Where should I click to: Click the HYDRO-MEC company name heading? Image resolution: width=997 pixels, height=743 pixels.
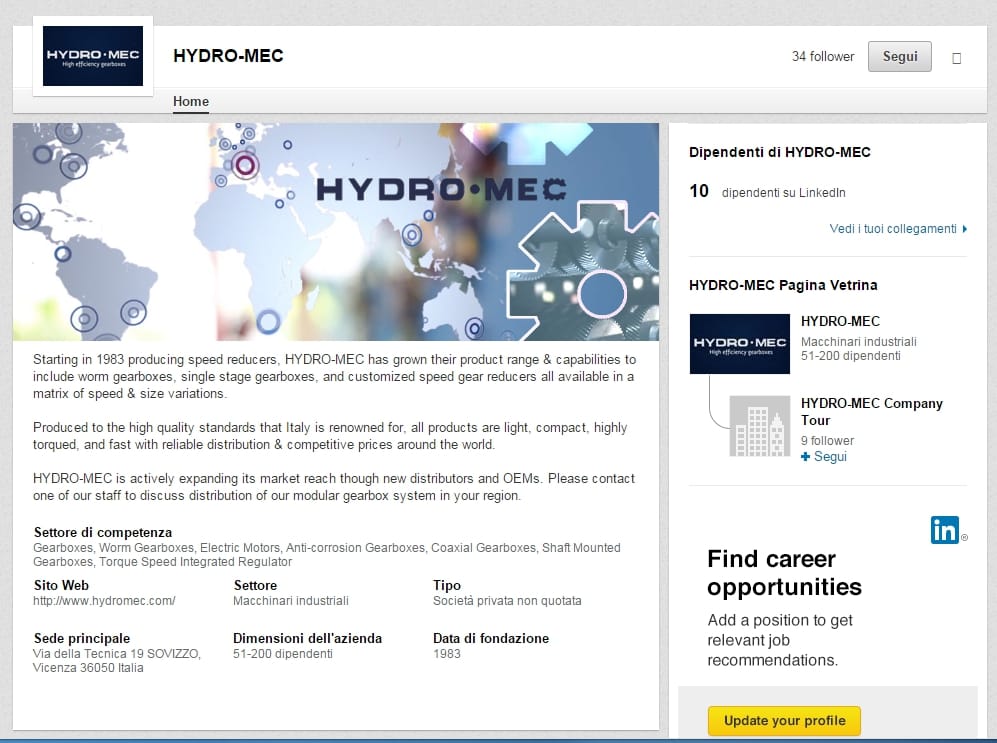228,56
